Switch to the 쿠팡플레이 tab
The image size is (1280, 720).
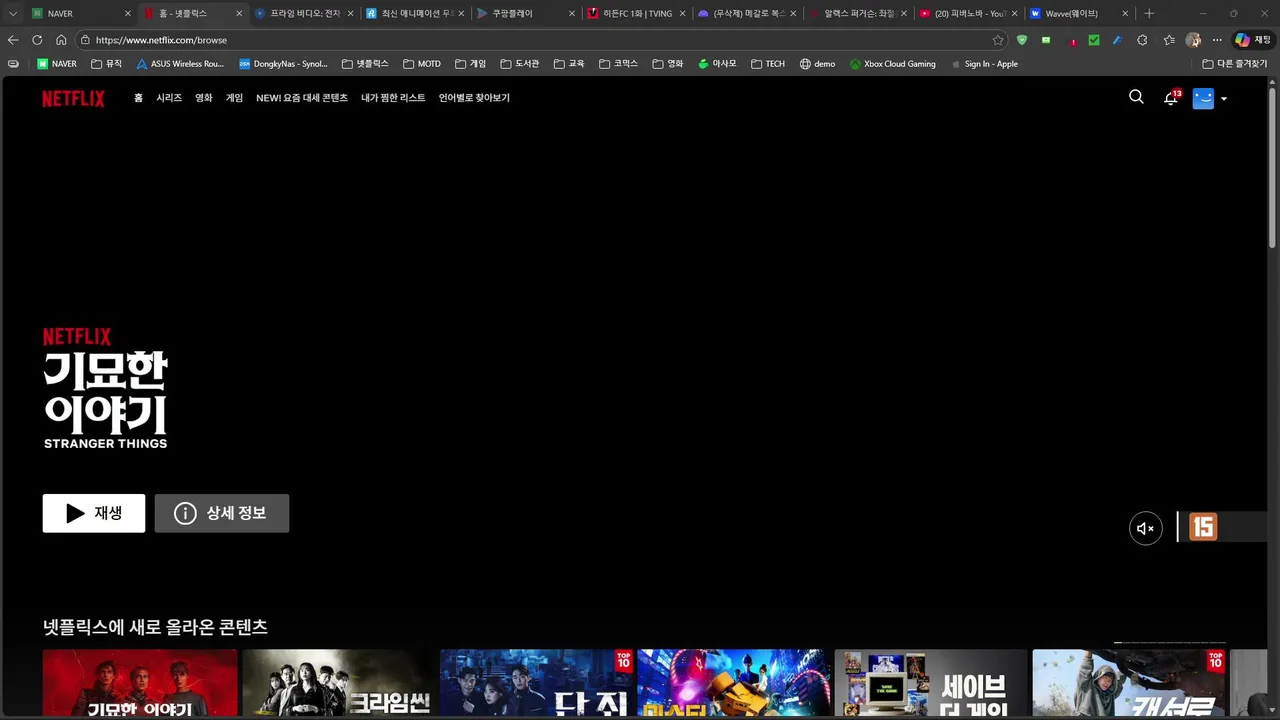[524, 14]
